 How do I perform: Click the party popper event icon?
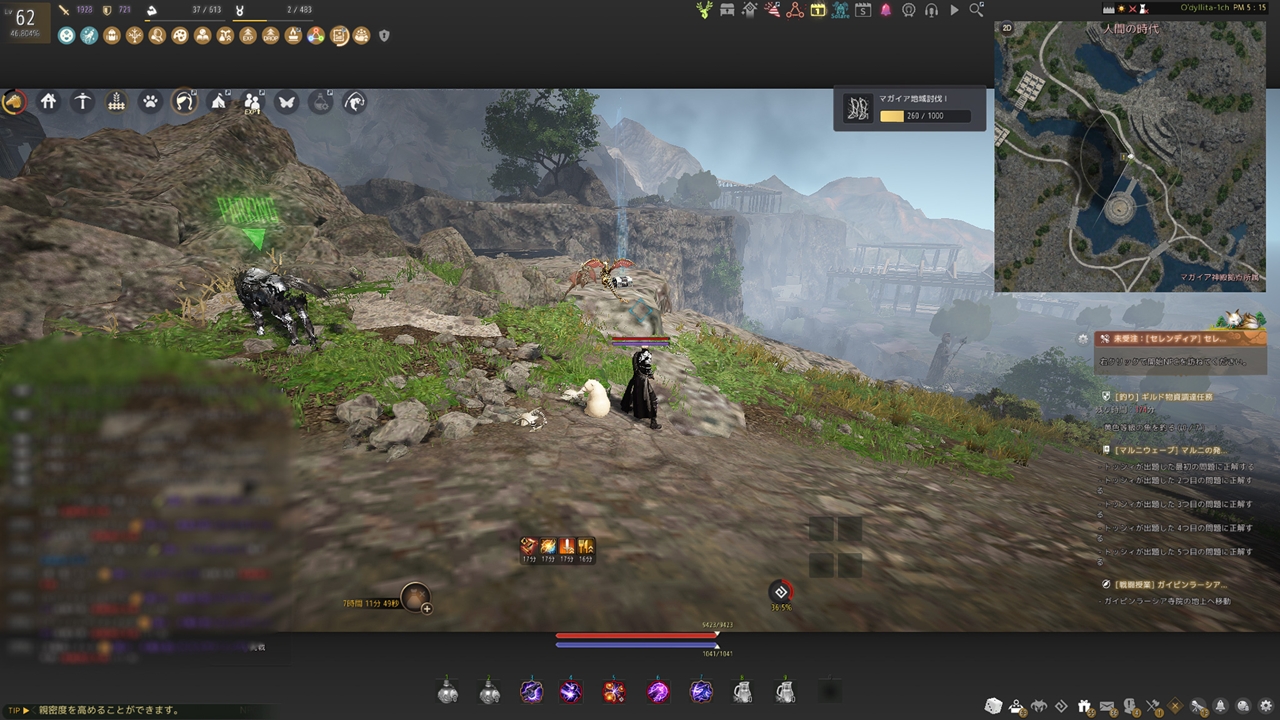[x=773, y=10]
